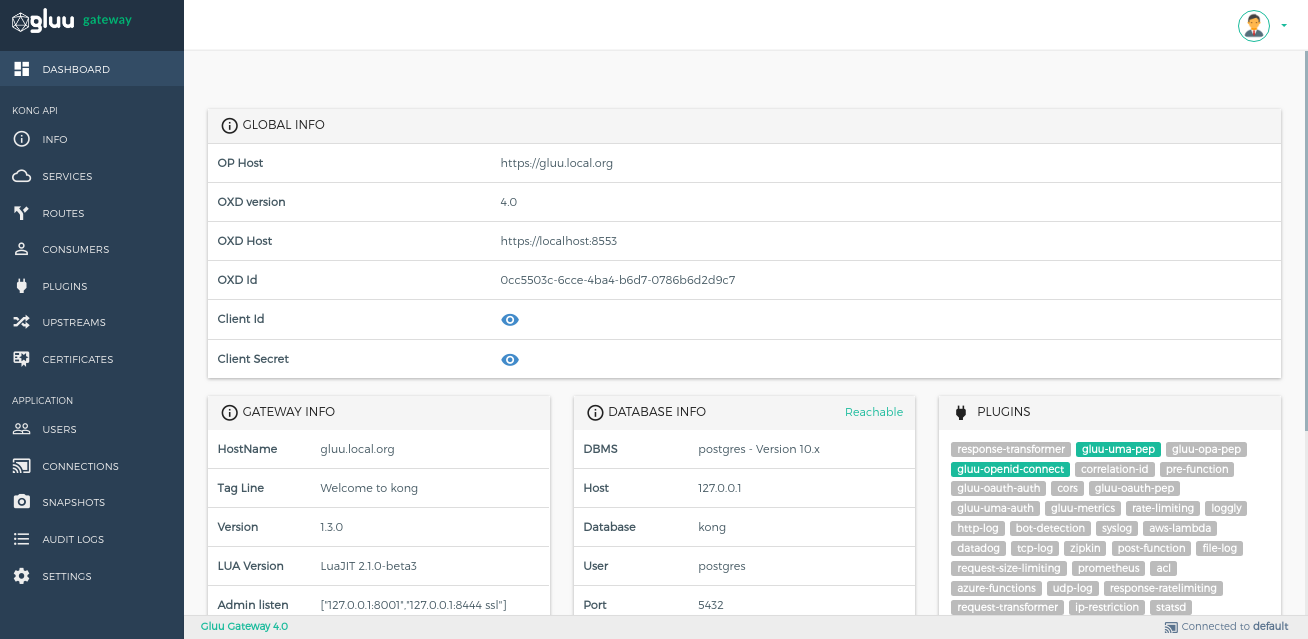Open Services page

[92, 176]
